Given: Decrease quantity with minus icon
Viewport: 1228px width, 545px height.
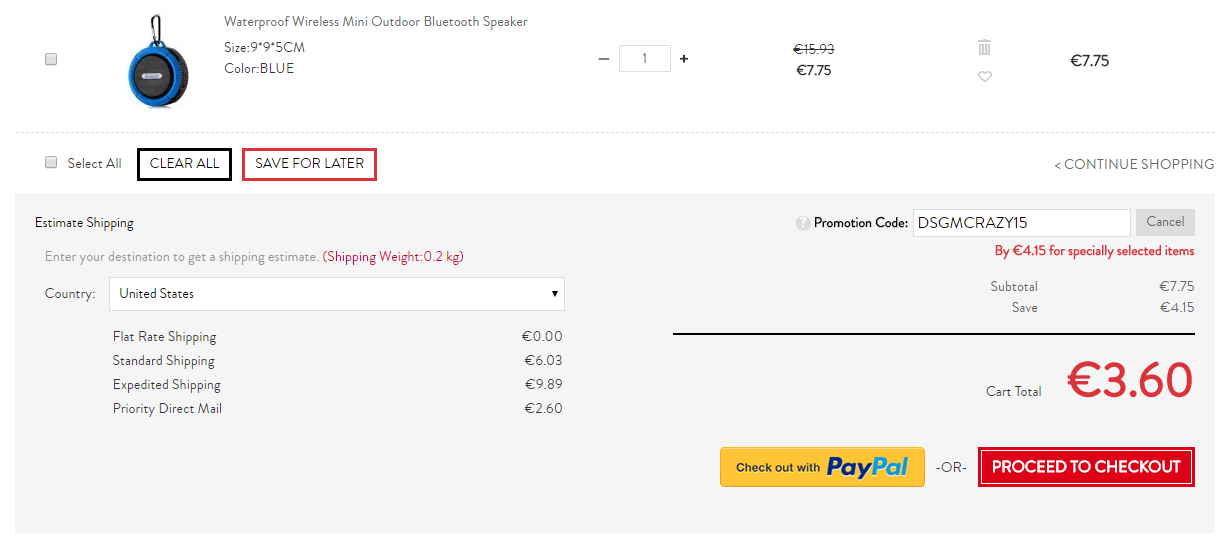Looking at the screenshot, I should click(603, 59).
